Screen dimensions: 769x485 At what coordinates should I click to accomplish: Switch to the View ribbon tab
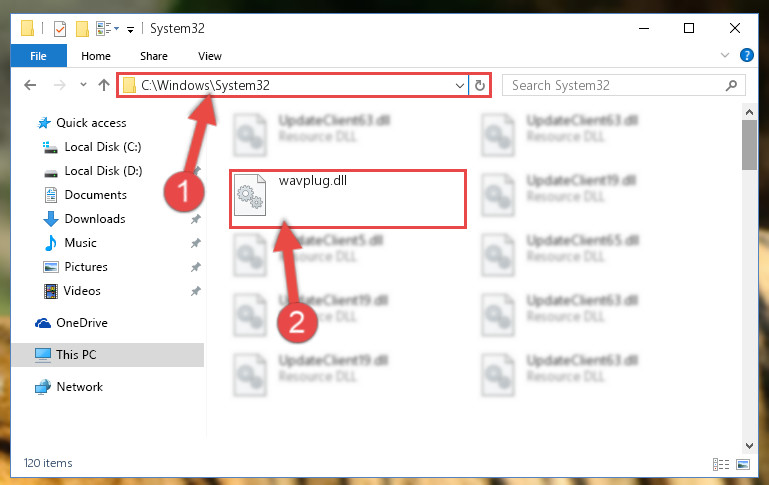(x=210, y=56)
